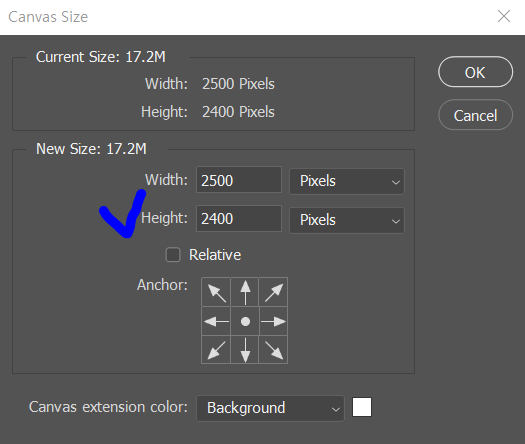Focus the new Height field showing 2400
Viewport: 525px width, 444px height.
point(239,218)
